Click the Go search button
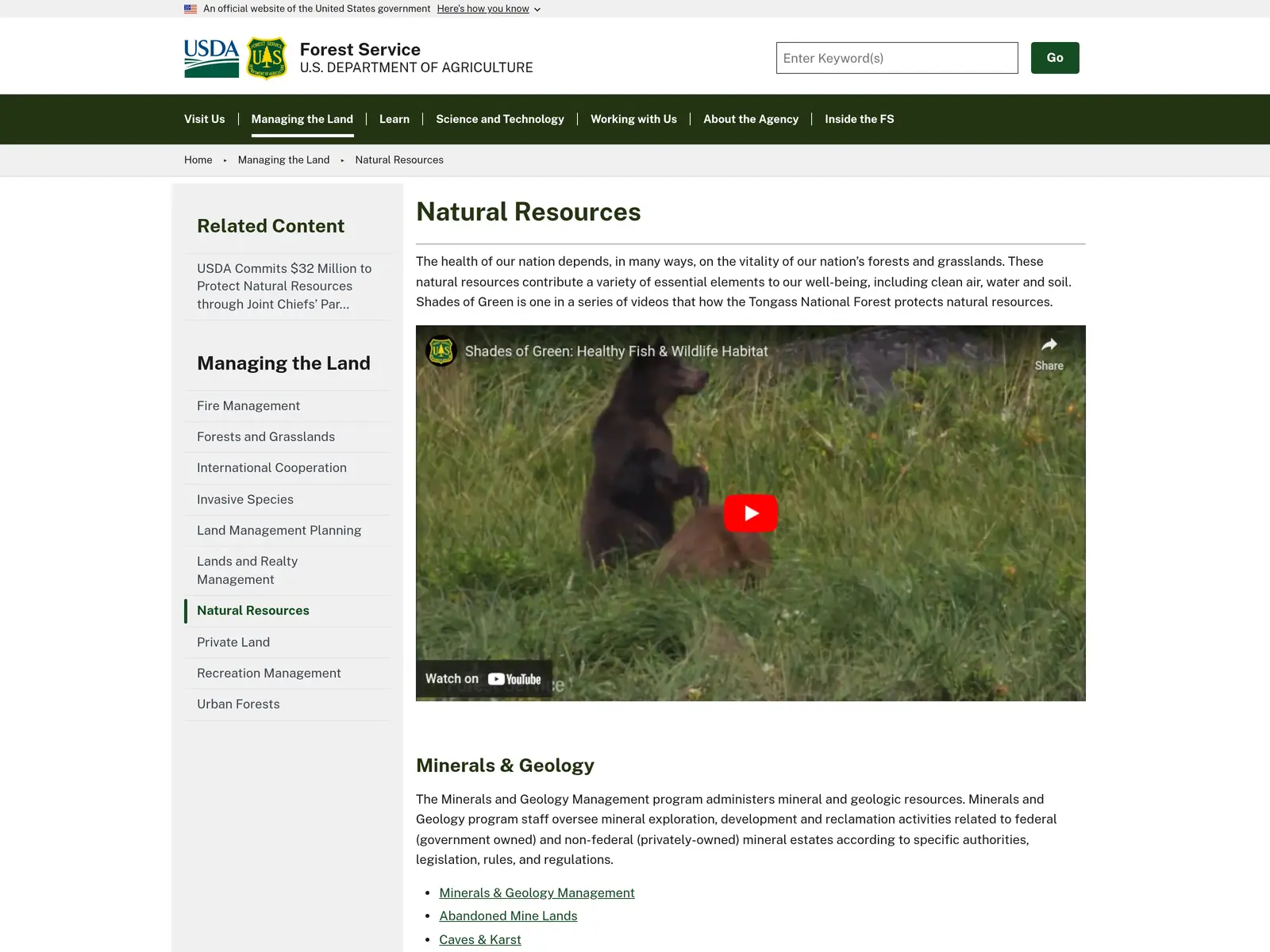 (1055, 58)
